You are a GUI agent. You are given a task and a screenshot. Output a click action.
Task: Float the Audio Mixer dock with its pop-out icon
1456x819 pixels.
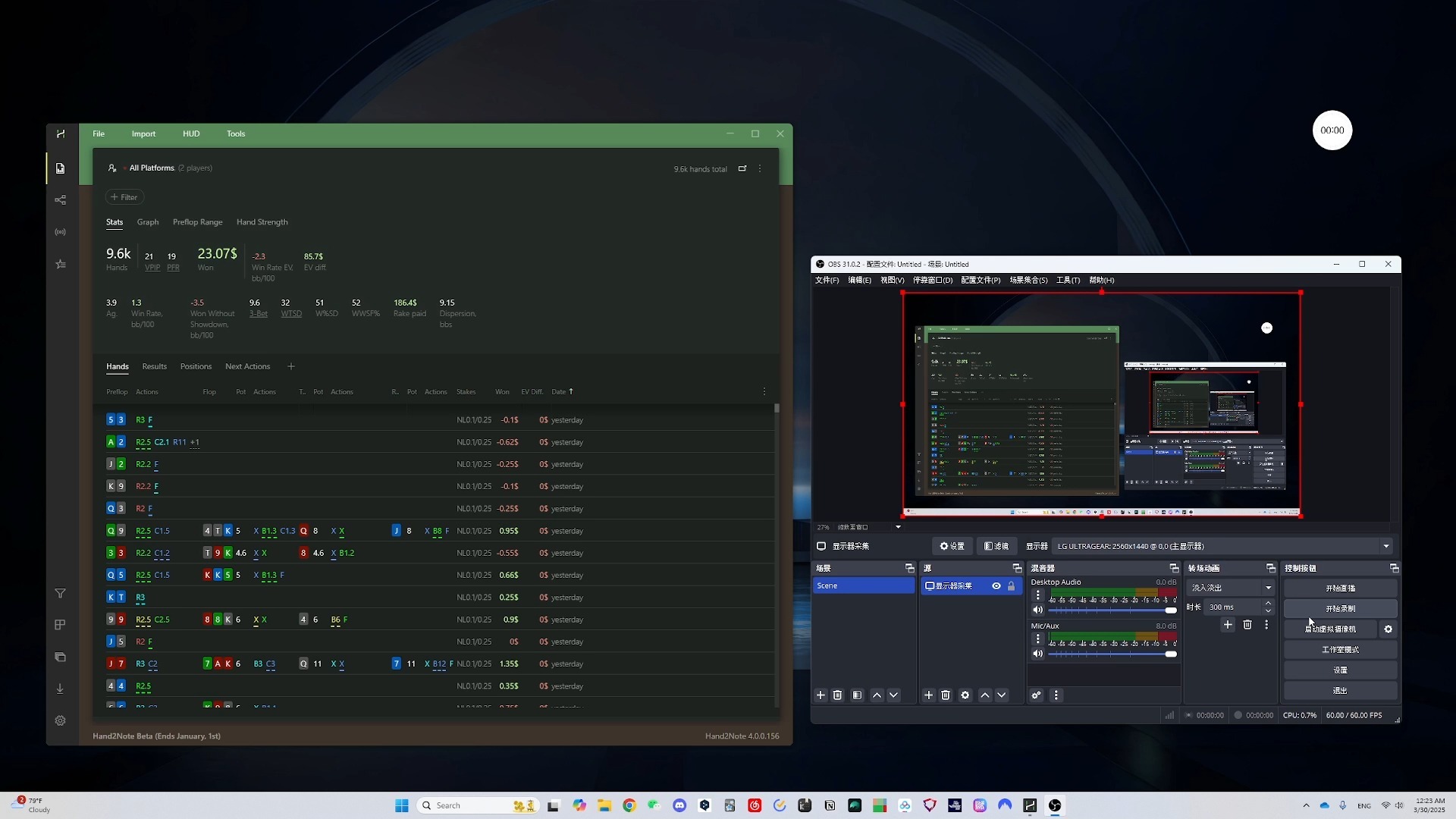(x=1174, y=568)
